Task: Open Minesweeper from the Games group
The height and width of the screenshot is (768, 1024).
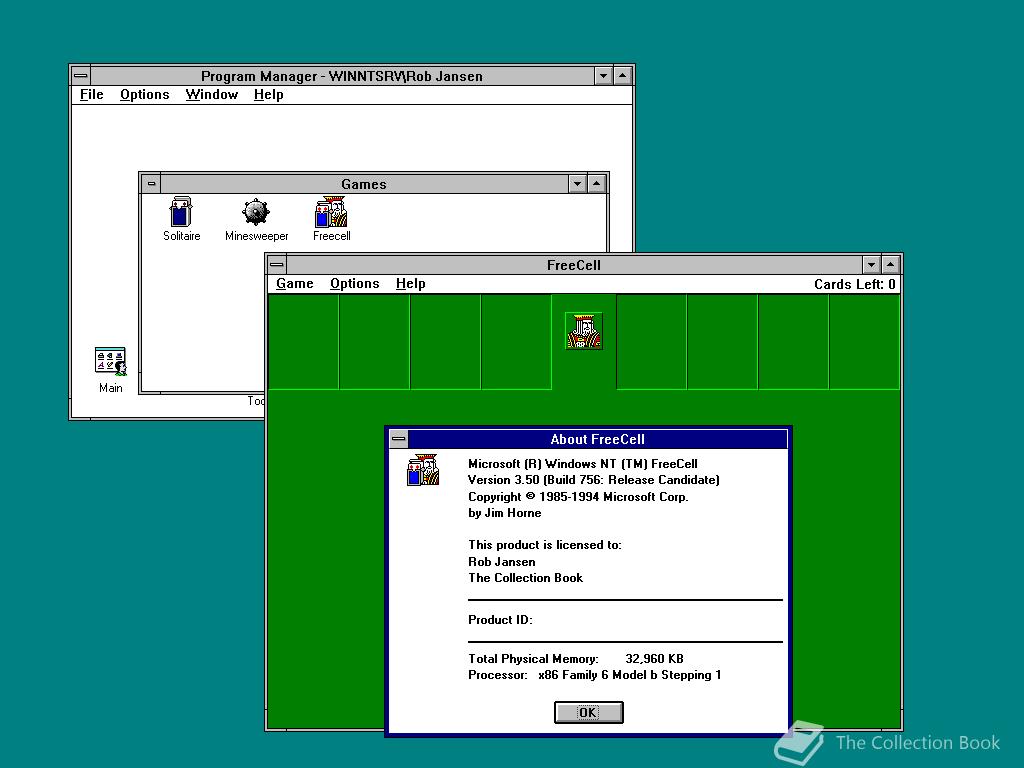Action: tap(255, 212)
